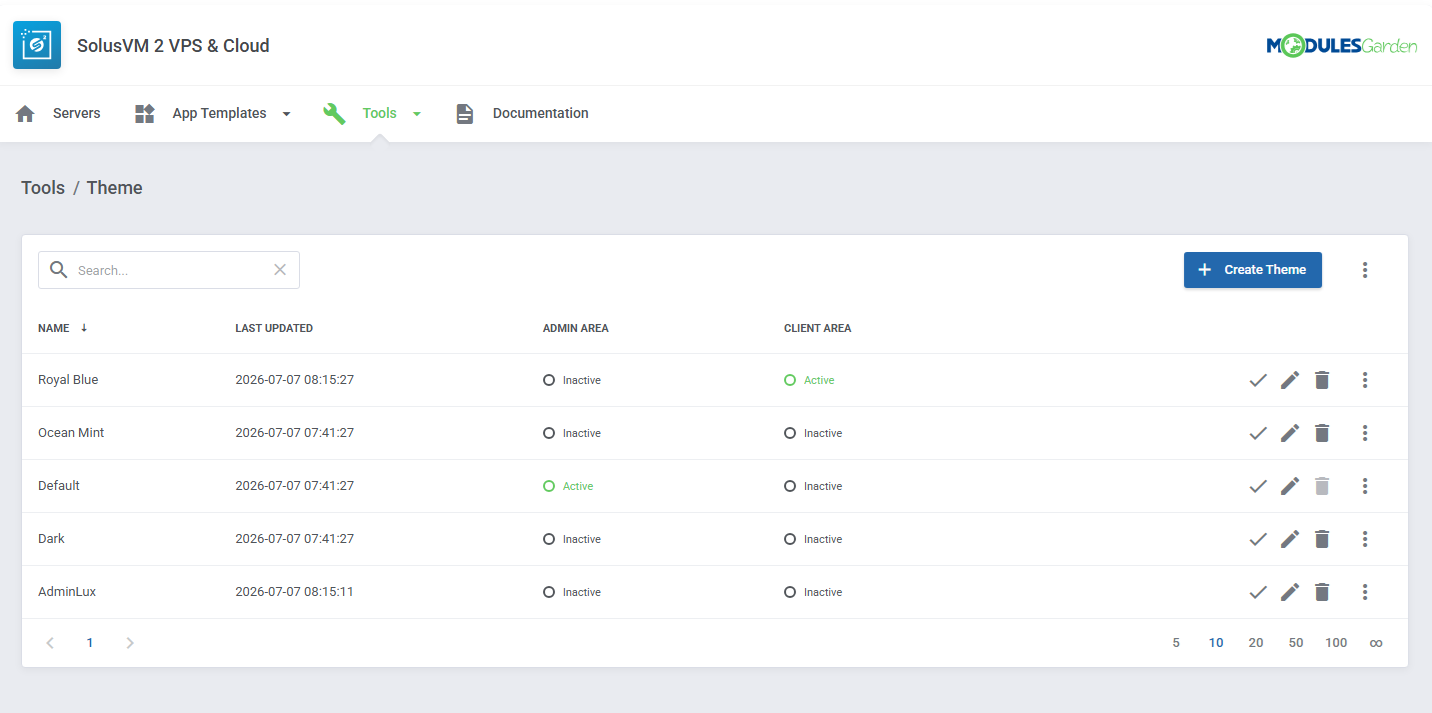Click Royal Blue admin area Inactive status
The width and height of the screenshot is (1432, 713).
572,380
